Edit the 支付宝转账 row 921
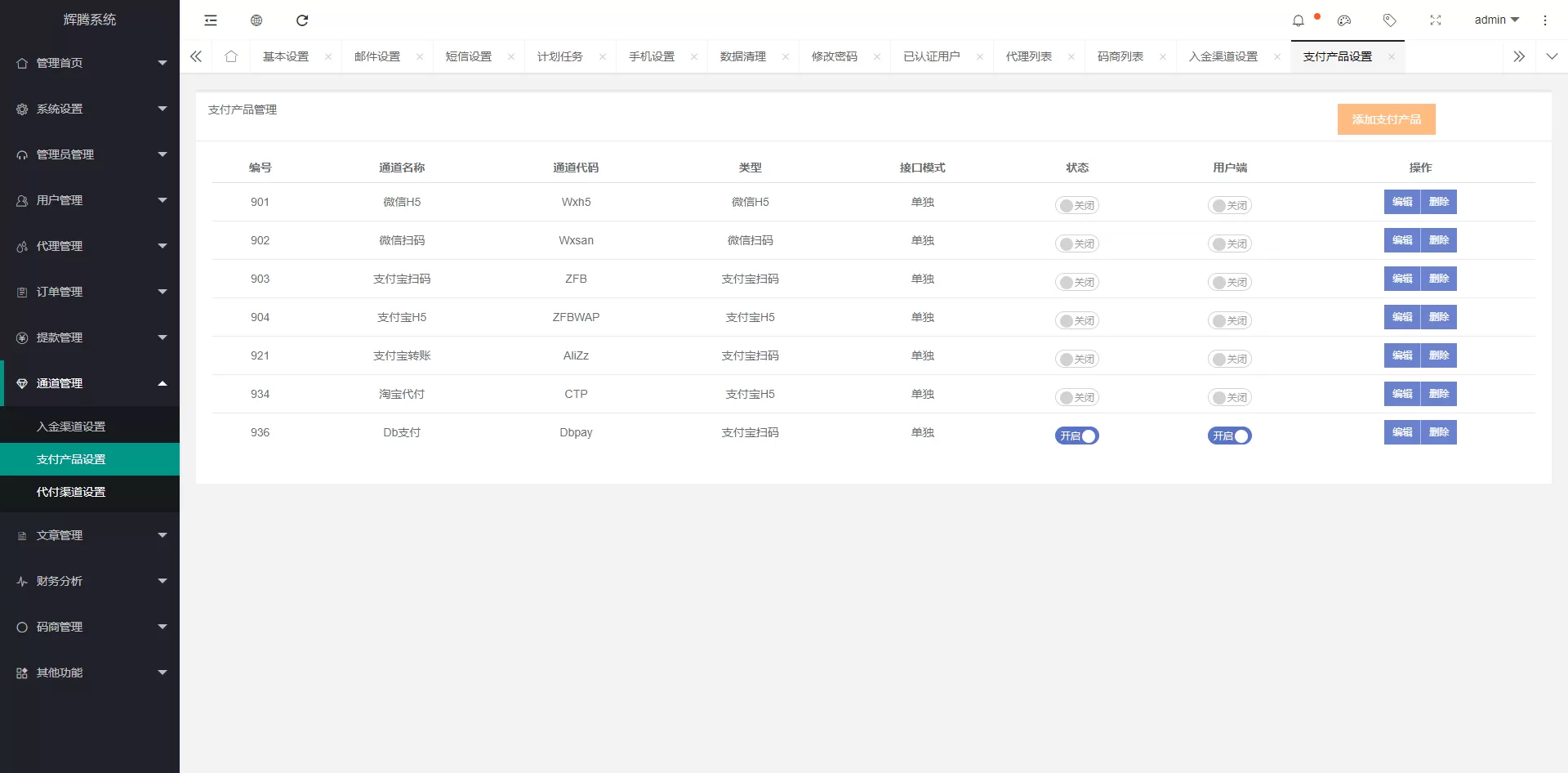The width and height of the screenshot is (1568, 773). click(x=1402, y=355)
